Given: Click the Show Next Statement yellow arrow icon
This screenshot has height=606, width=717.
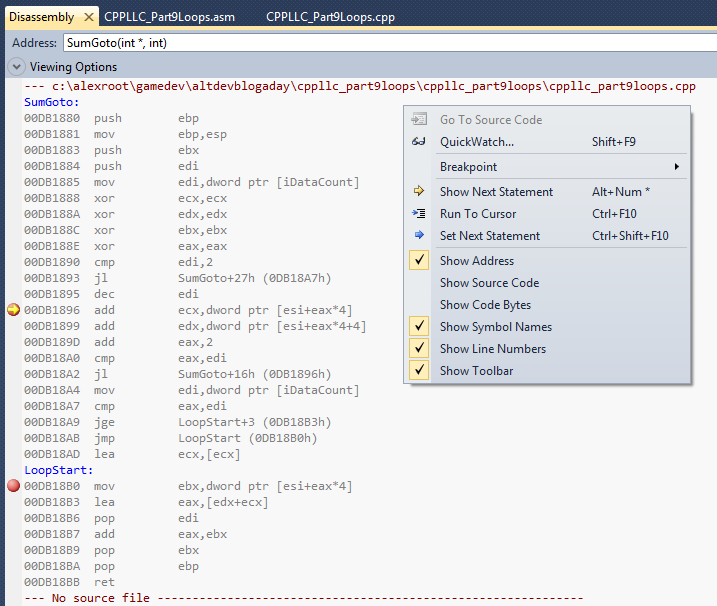Looking at the screenshot, I should pyautogui.click(x=419, y=192).
